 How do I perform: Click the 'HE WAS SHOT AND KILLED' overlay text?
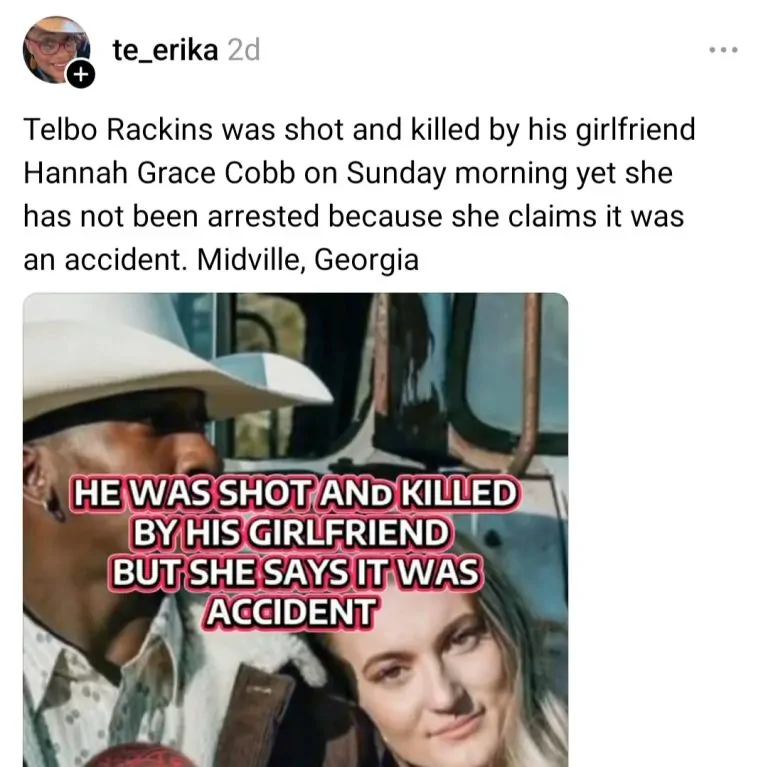point(295,493)
